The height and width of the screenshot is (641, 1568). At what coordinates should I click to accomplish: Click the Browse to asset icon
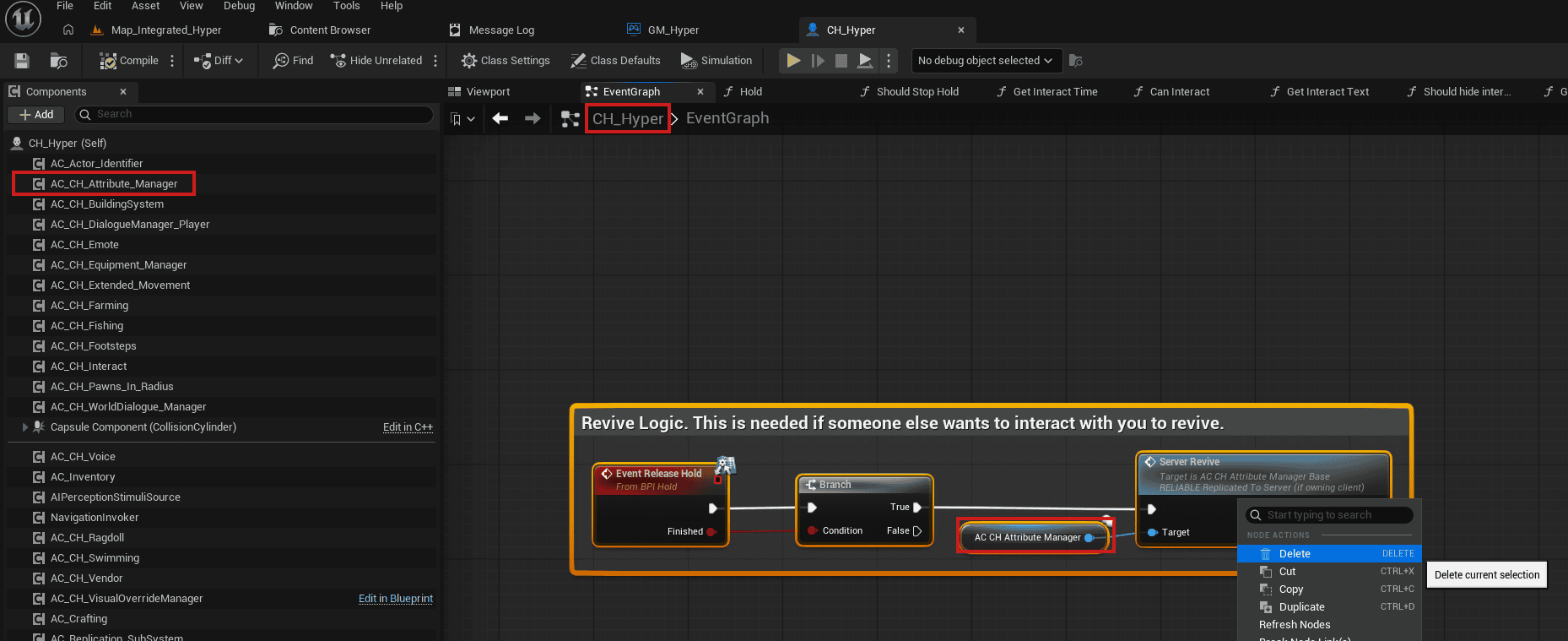[58, 61]
